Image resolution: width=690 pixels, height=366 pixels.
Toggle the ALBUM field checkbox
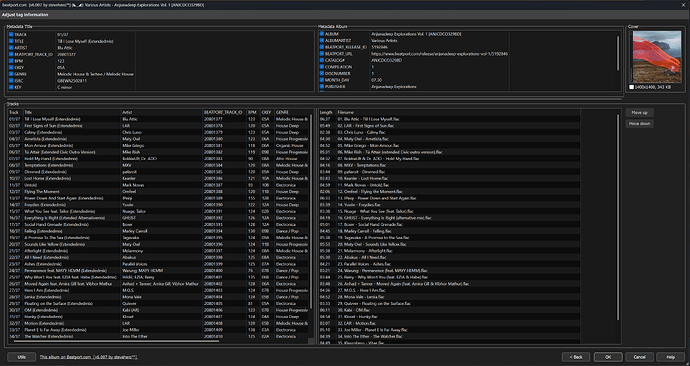(x=322, y=34)
